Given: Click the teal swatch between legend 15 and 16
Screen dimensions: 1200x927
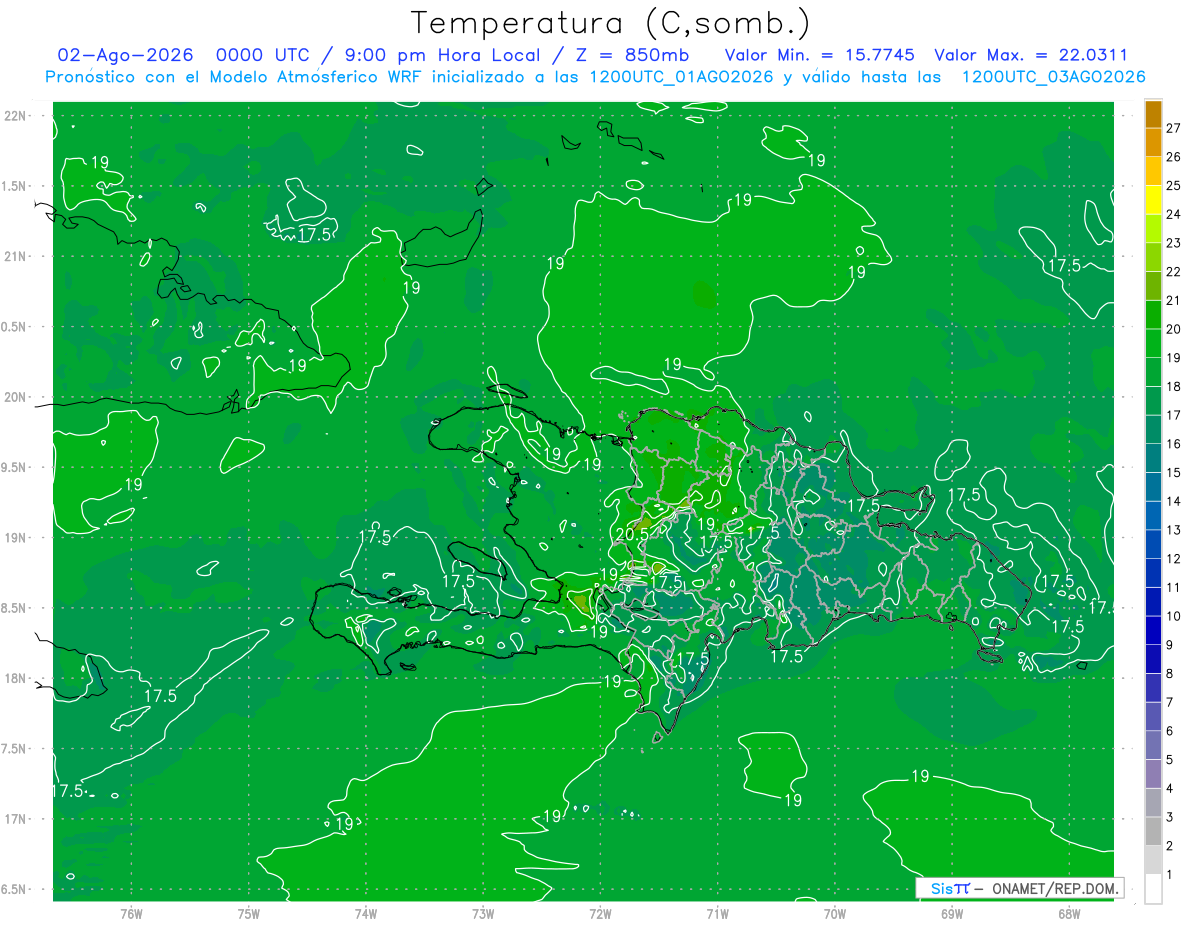Looking at the screenshot, I should [x=1153, y=458].
